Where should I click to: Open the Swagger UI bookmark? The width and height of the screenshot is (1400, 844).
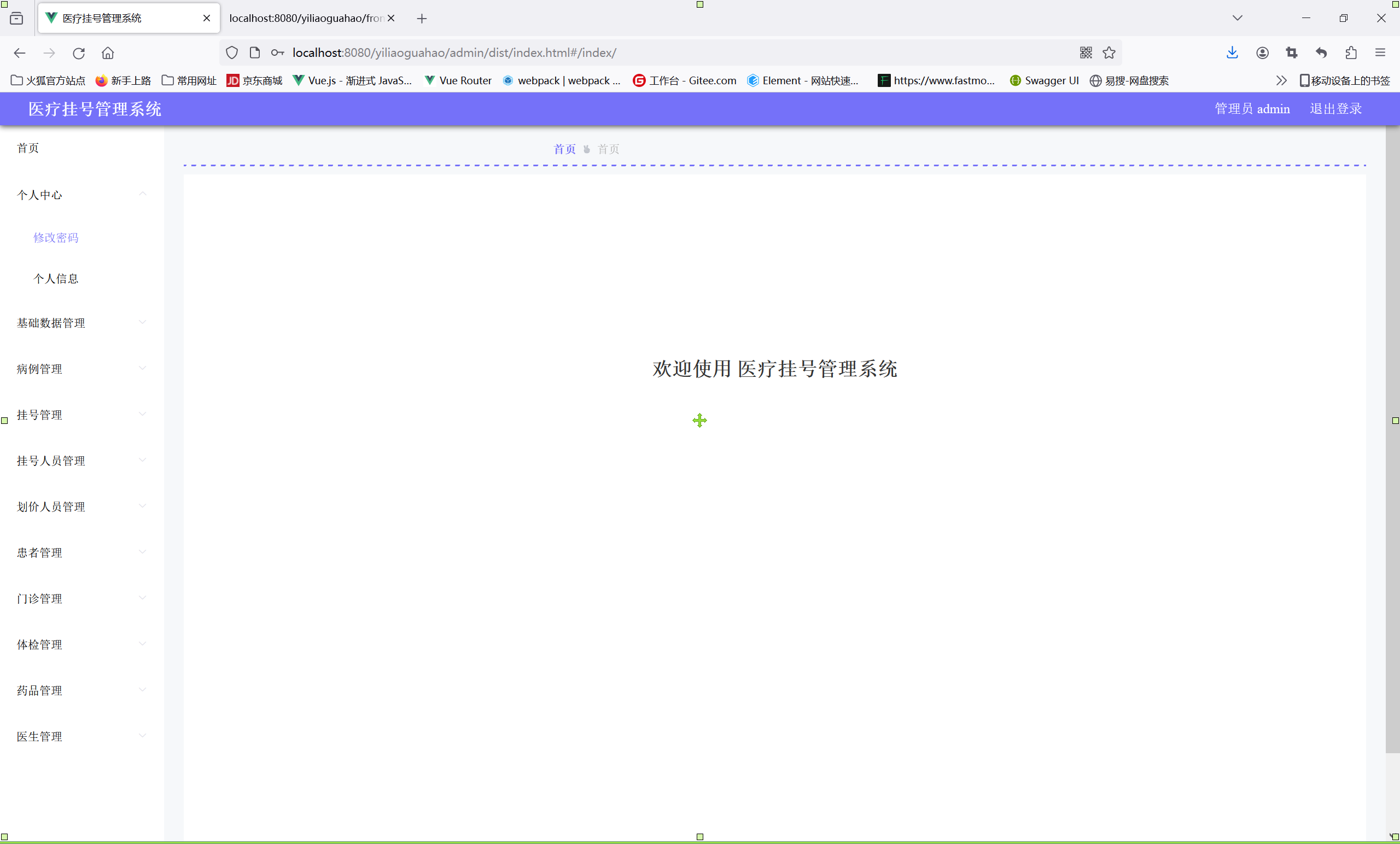[1045, 81]
